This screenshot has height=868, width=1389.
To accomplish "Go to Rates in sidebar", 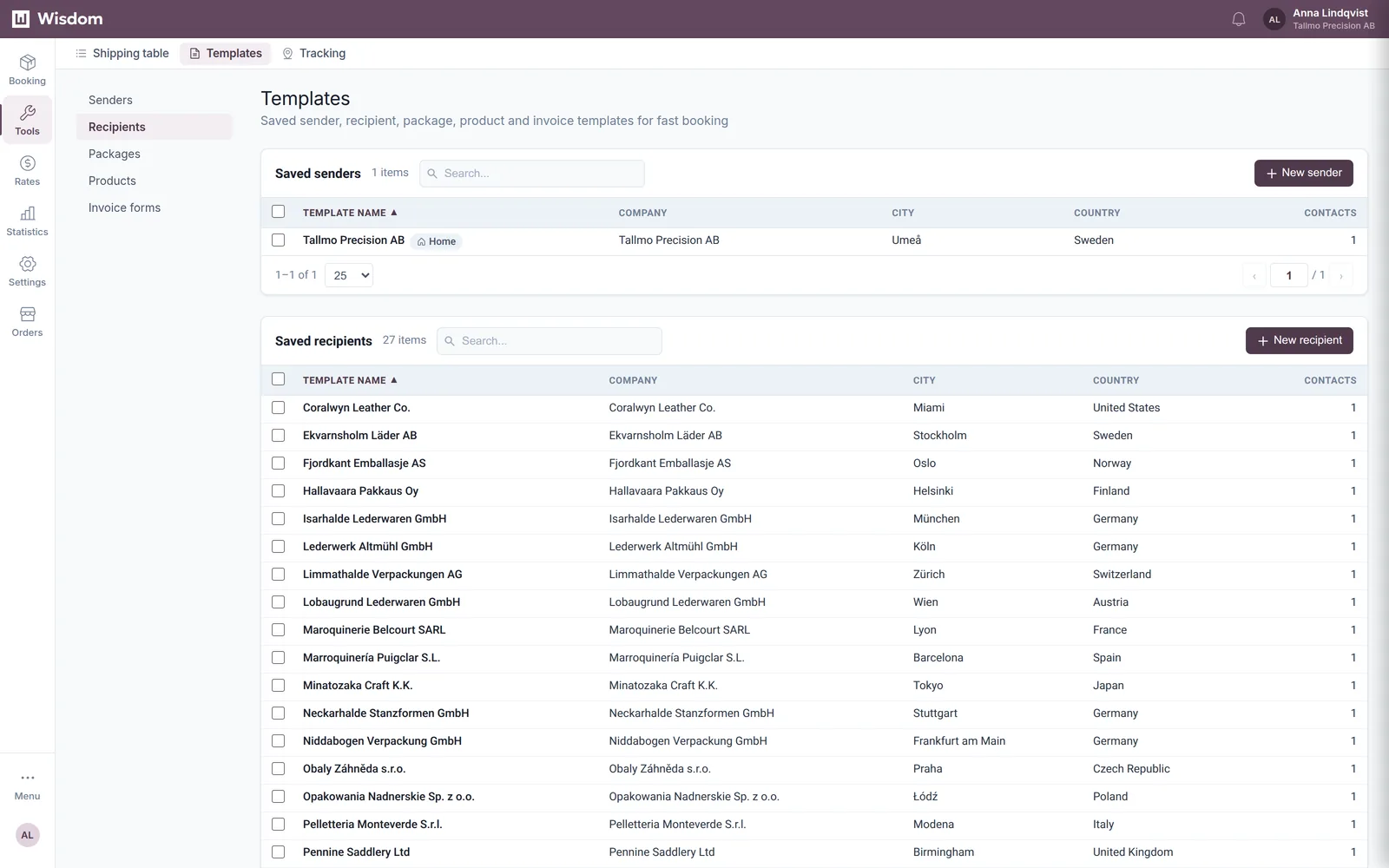I will tap(27, 171).
